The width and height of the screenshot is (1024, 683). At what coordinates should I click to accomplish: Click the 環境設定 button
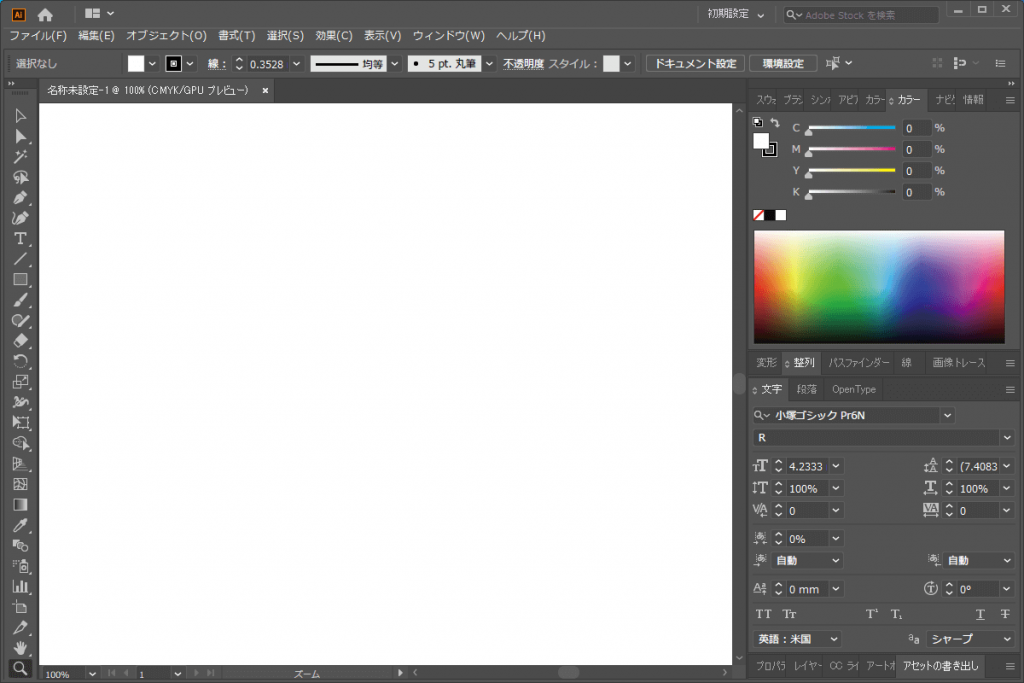pyautogui.click(x=783, y=63)
